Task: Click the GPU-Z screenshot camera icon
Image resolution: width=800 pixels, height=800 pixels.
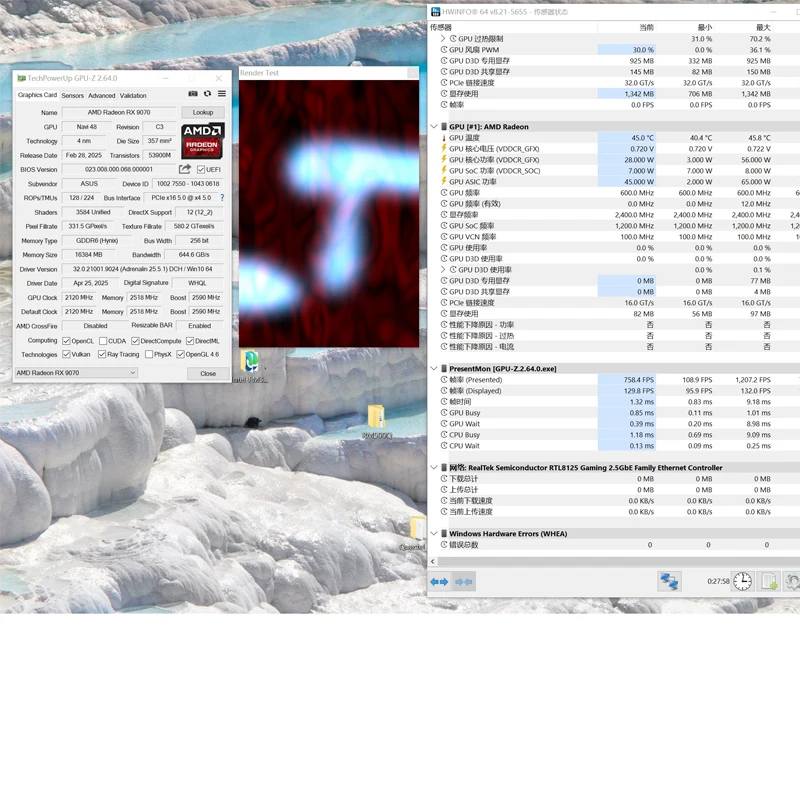Action: click(x=193, y=94)
